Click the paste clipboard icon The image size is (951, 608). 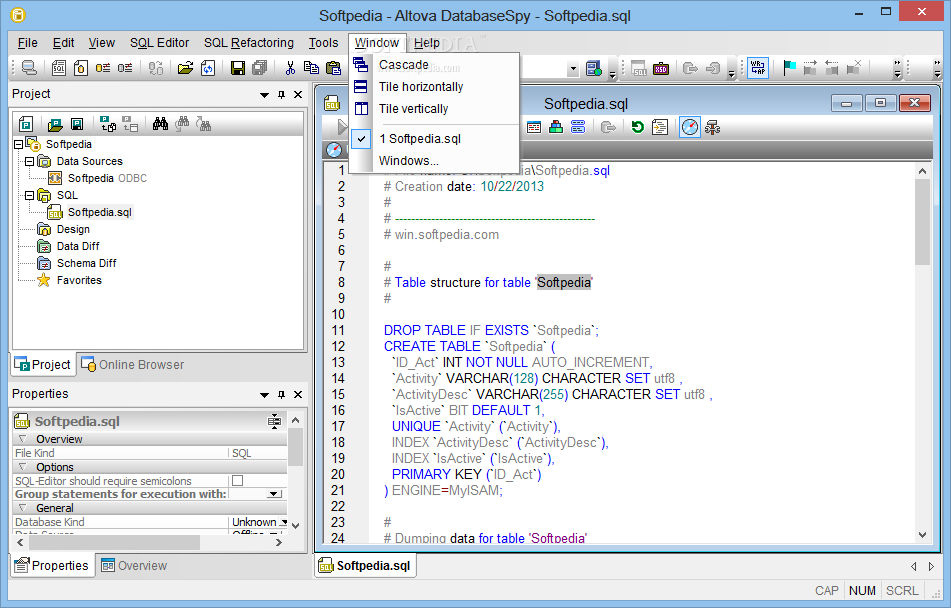(x=333, y=67)
